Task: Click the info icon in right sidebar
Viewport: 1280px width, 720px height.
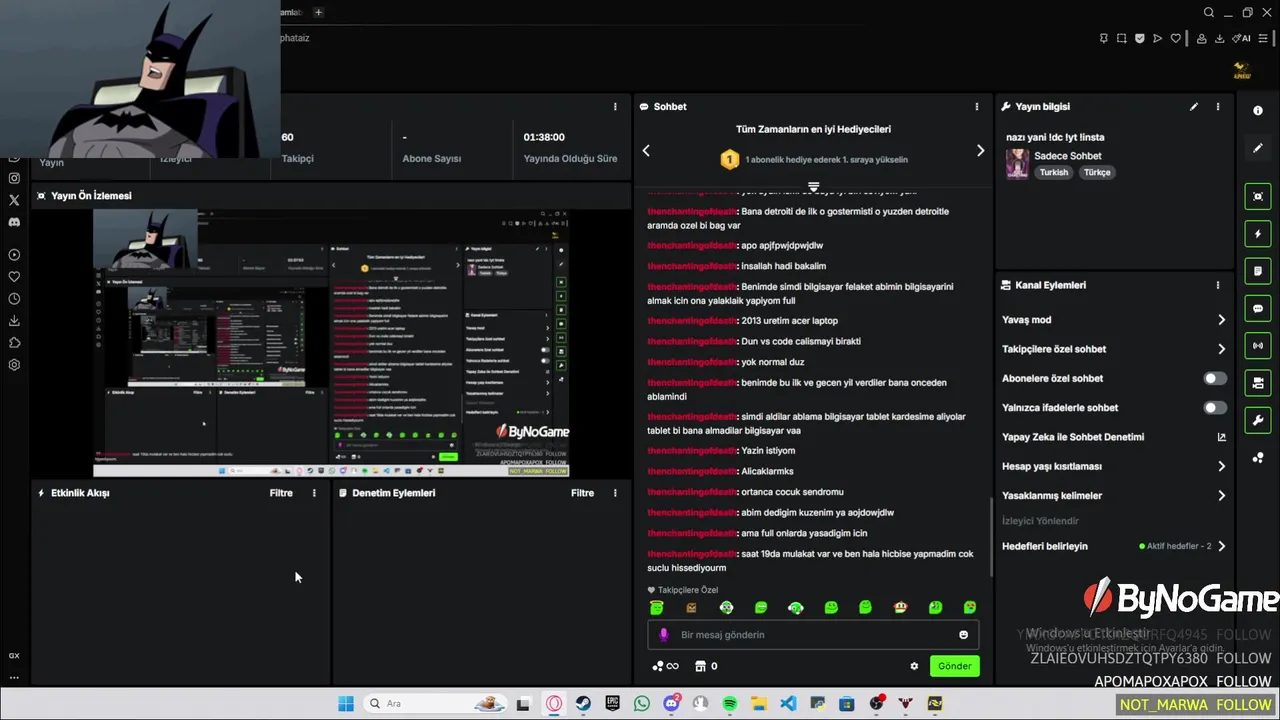Action: point(1258,111)
